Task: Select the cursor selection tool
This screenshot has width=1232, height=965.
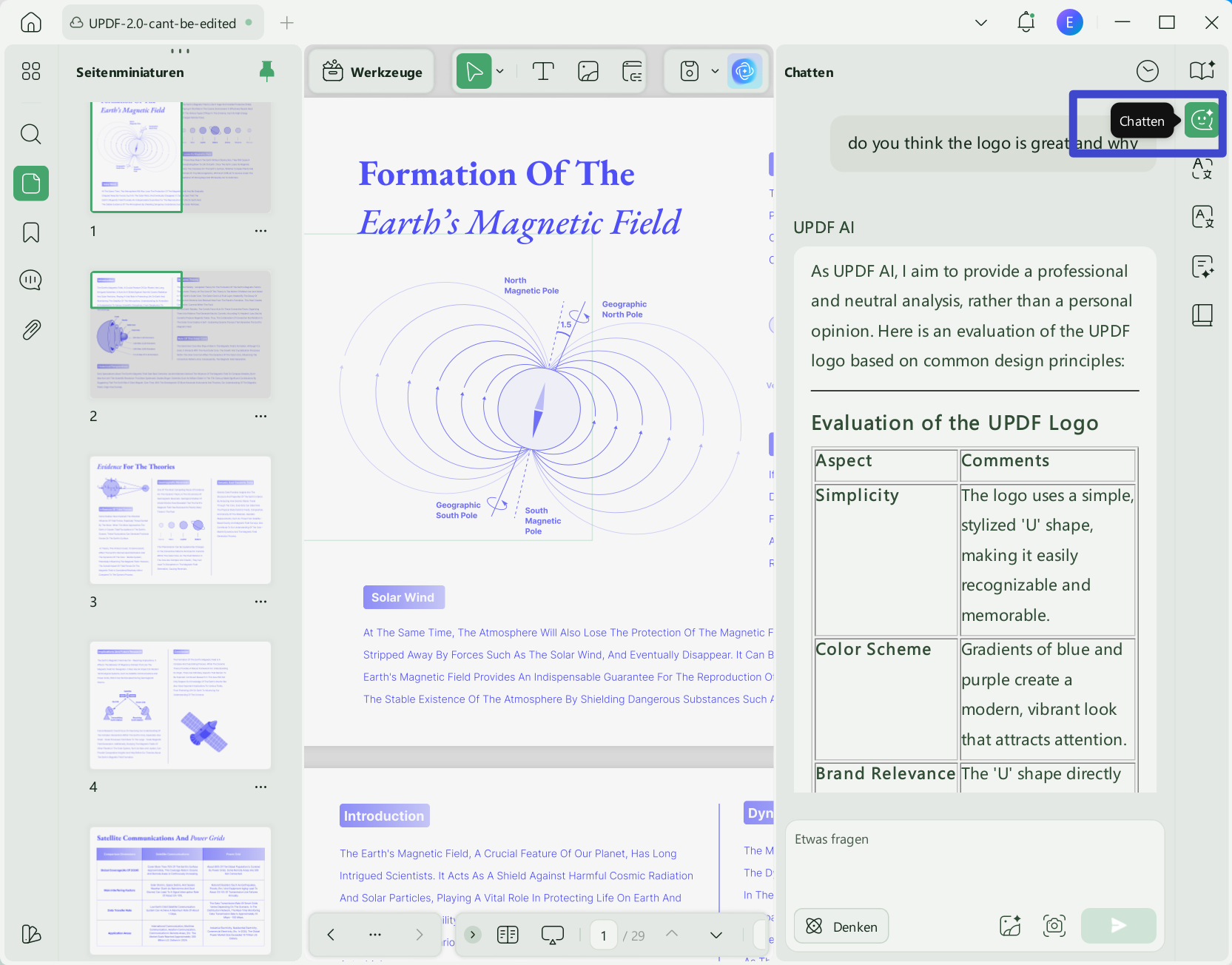Action: (474, 72)
